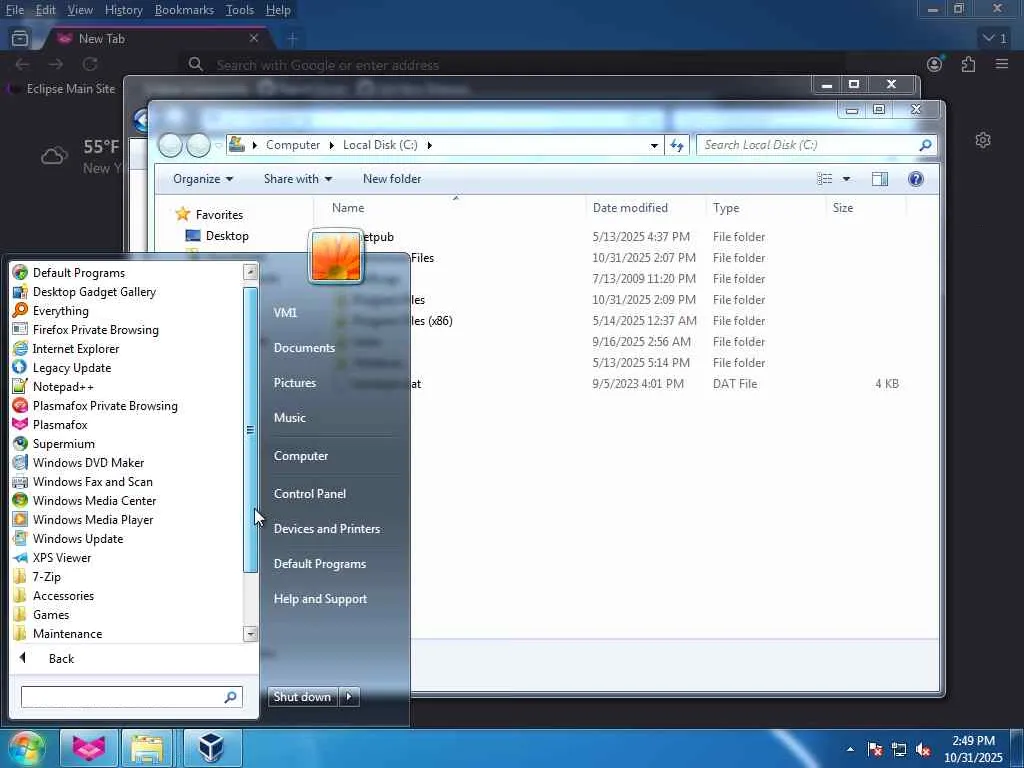Sort by Date modified column
This screenshot has width=1024, height=768.
tap(630, 208)
